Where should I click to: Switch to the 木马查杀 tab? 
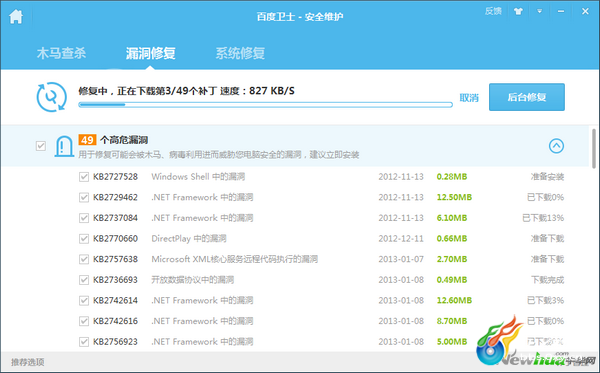tap(61, 53)
